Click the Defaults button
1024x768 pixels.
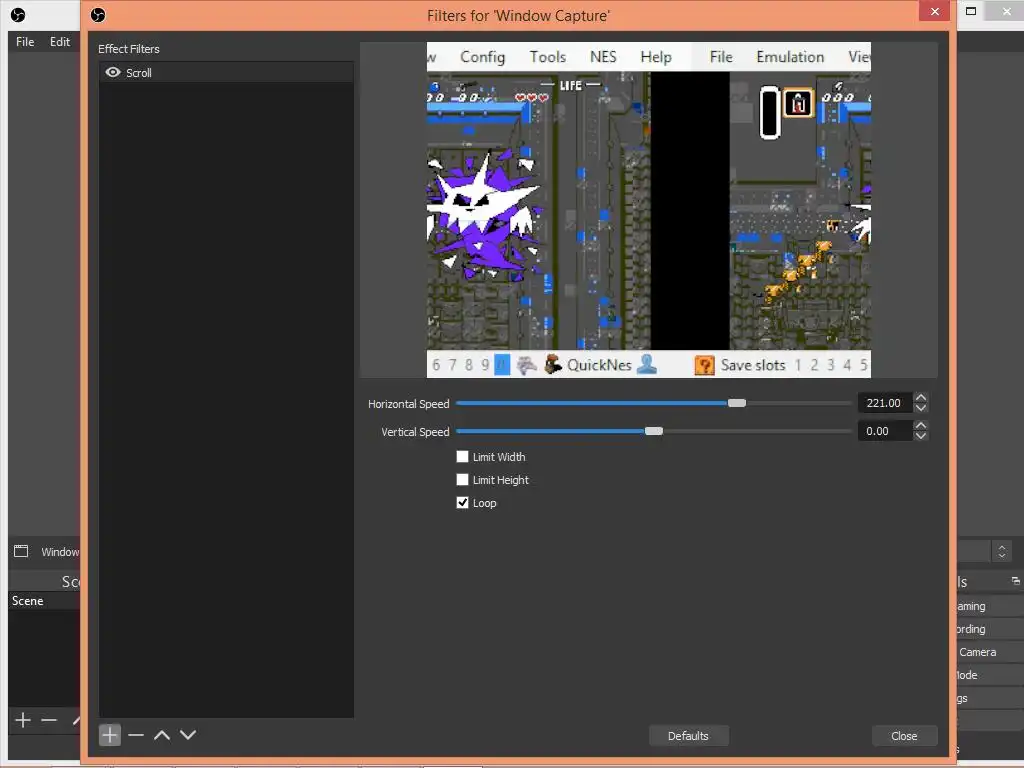click(688, 735)
